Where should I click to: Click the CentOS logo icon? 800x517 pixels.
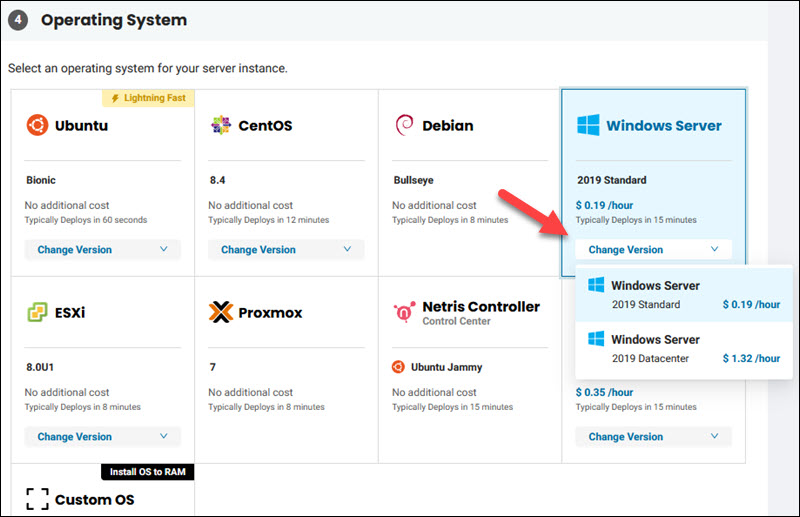(221, 125)
